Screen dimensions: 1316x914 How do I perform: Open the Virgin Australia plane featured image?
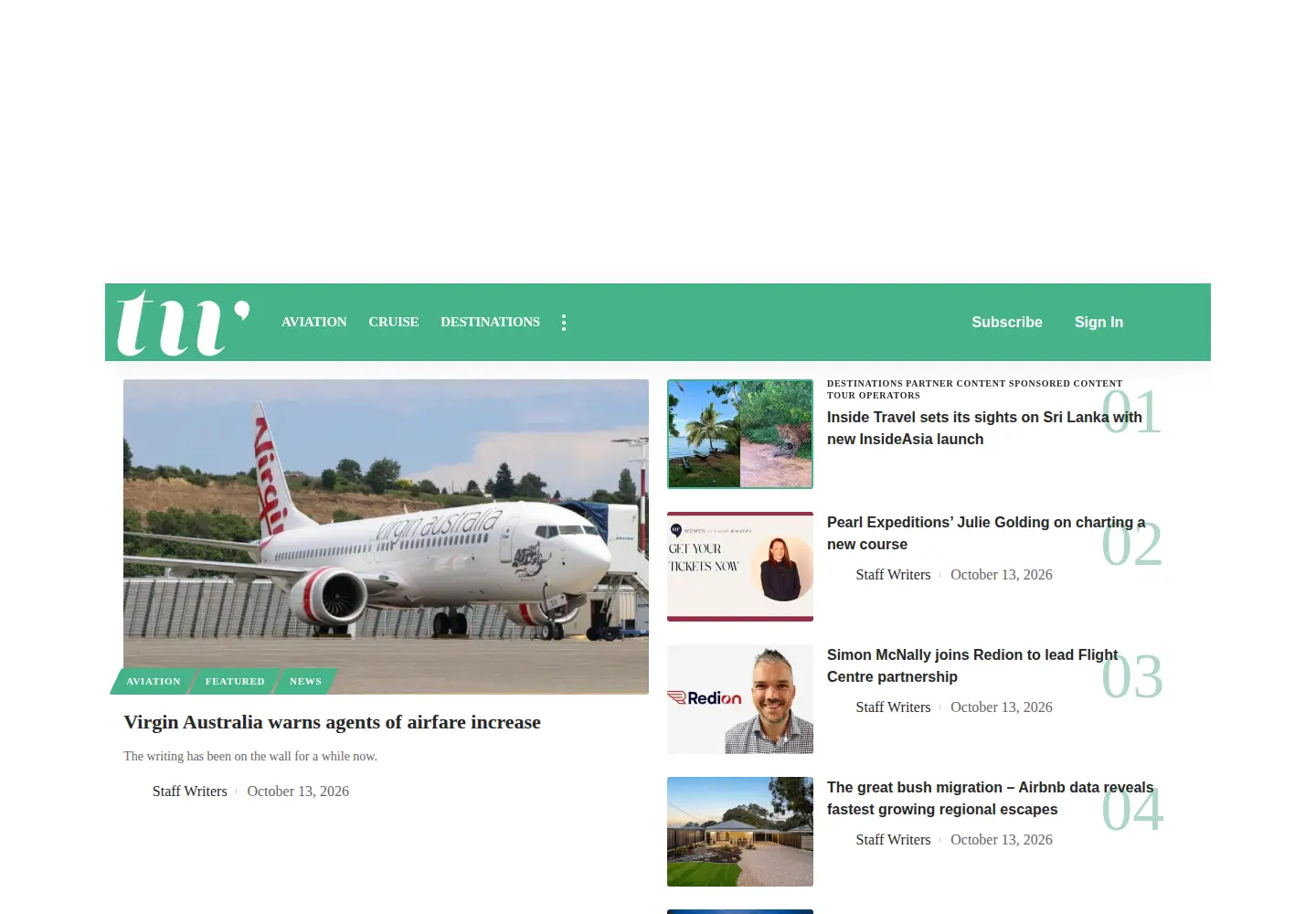(x=386, y=537)
